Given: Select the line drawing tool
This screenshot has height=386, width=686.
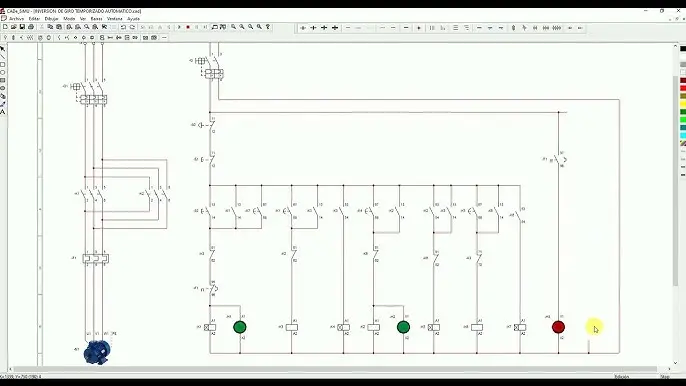Looking at the screenshot, I should tap(3, 57).
